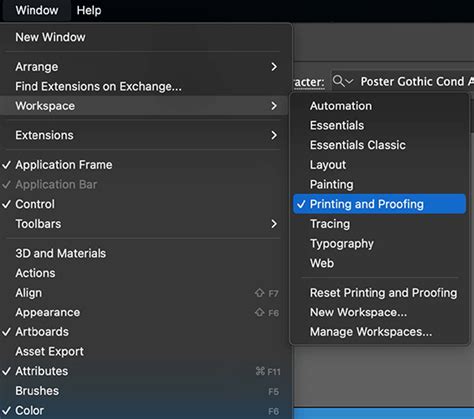Toggle the Control panel option

145,204
